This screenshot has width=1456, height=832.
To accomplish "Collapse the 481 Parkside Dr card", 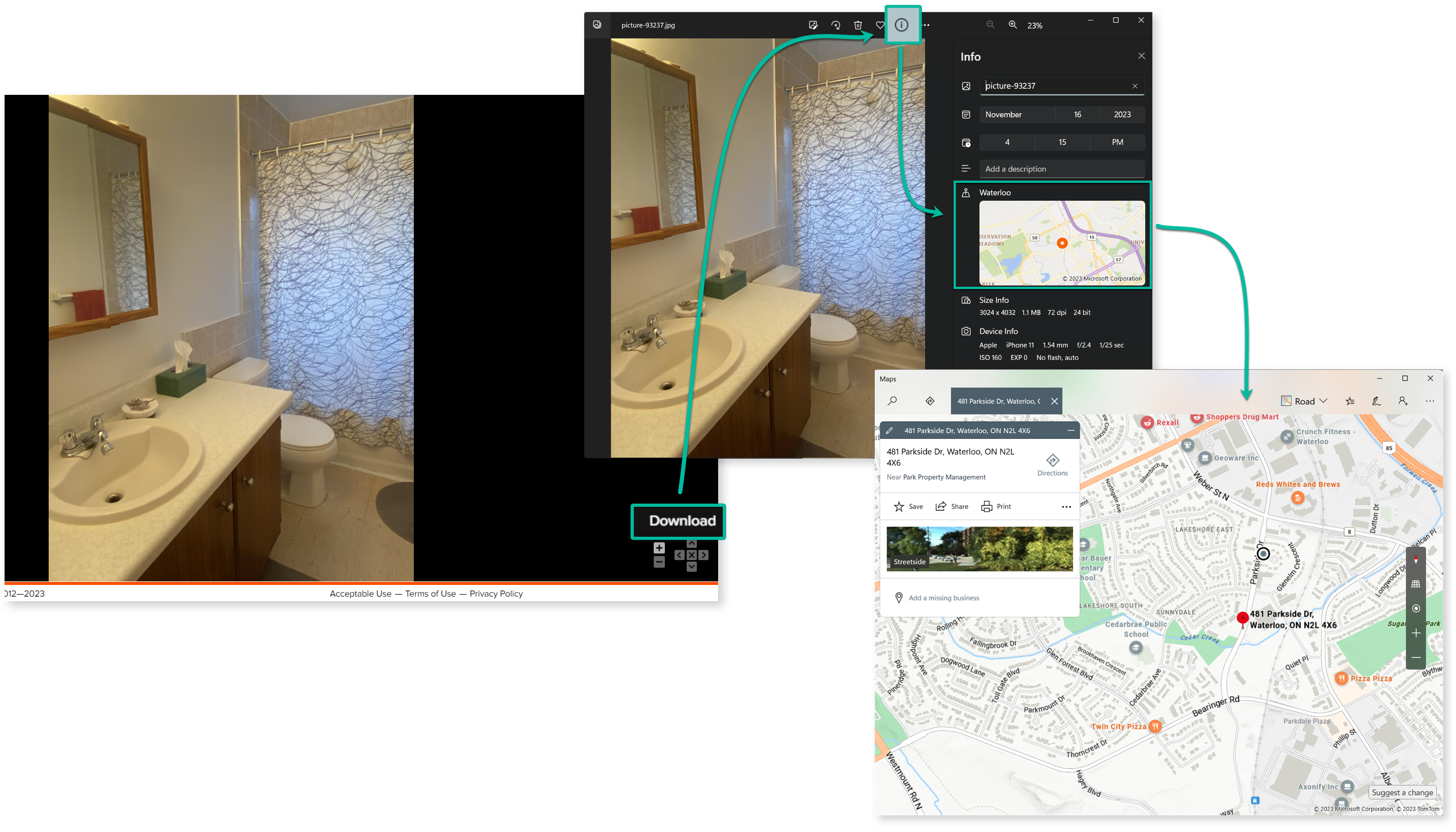I will (x=1071, y=430).
